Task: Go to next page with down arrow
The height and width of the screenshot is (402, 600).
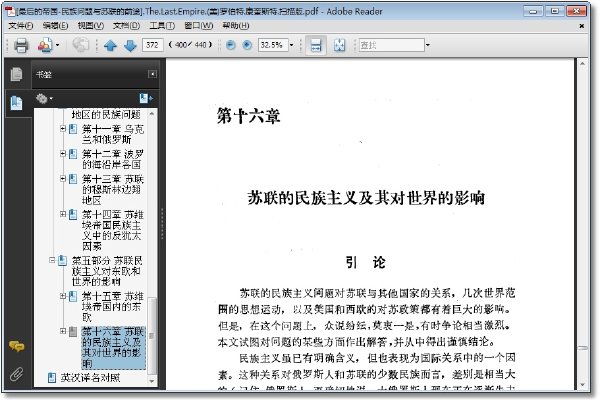Action: tap(130, 46)
